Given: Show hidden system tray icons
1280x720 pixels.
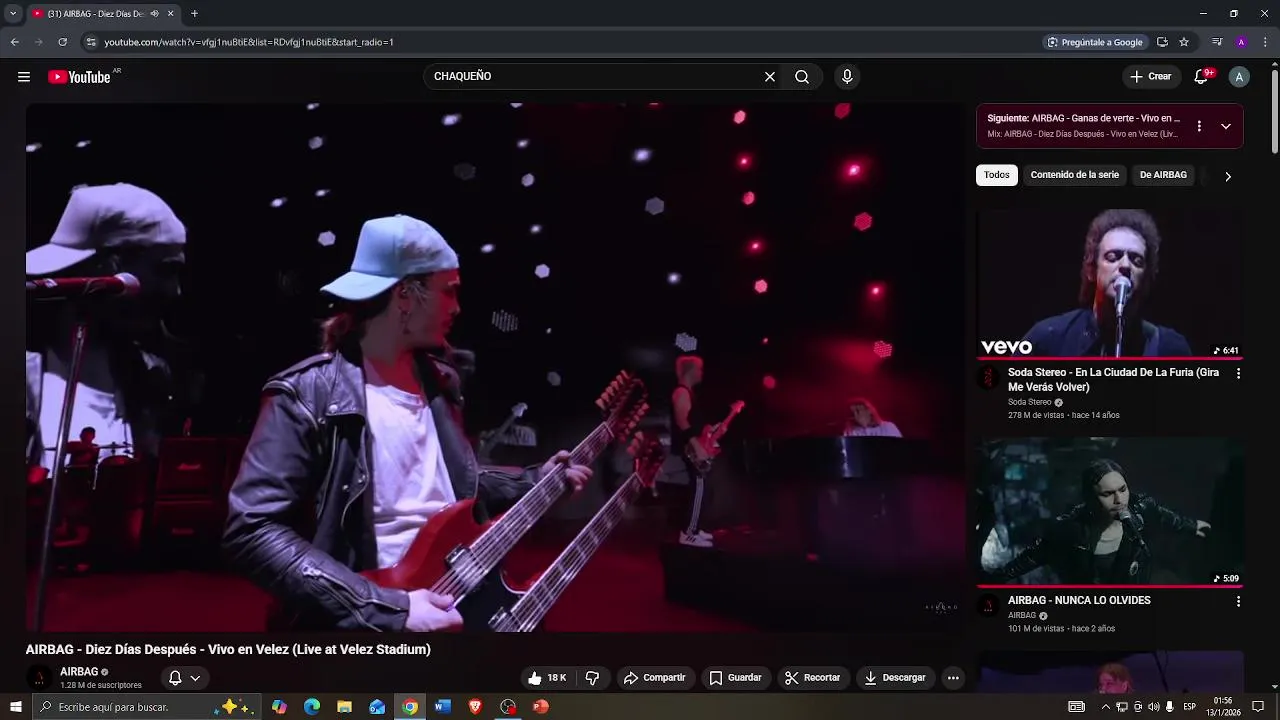Looking at the screenshot, I should (1105, 707).
